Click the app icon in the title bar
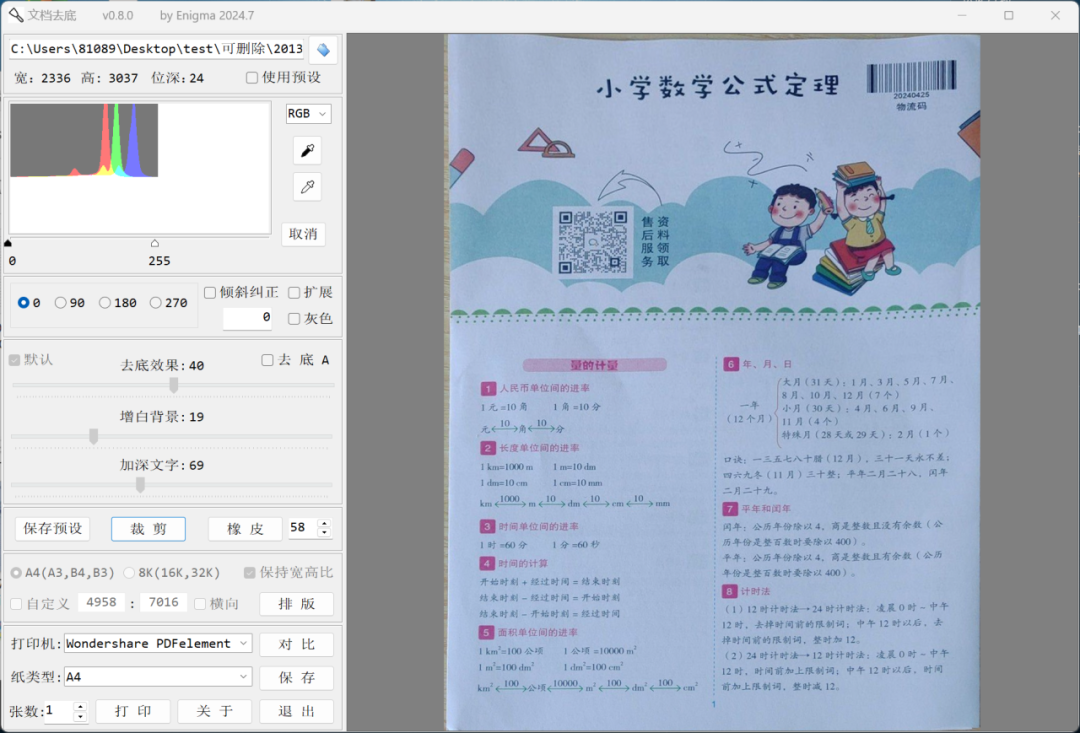The image size is (1080, 733). (15, 15)
